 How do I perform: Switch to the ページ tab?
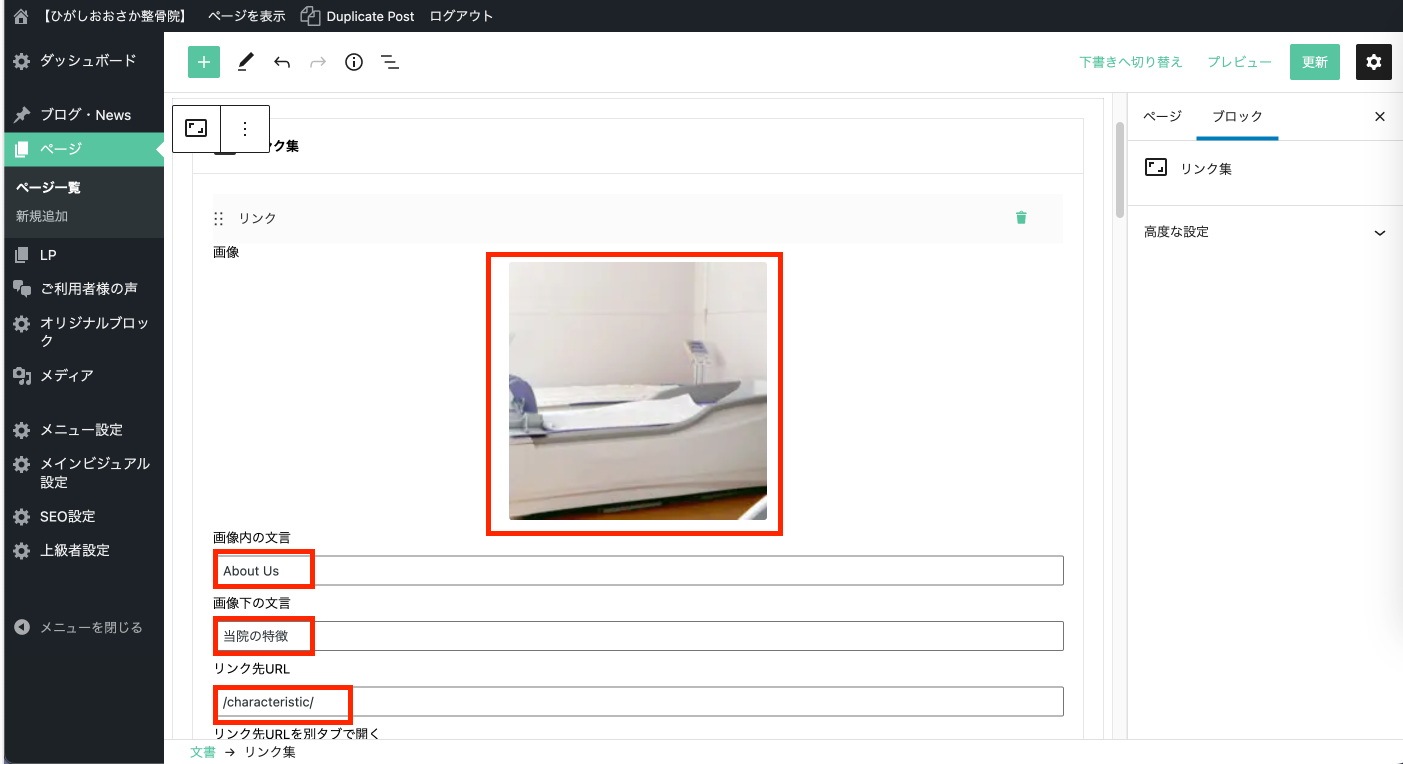(x=1162, y=117)
